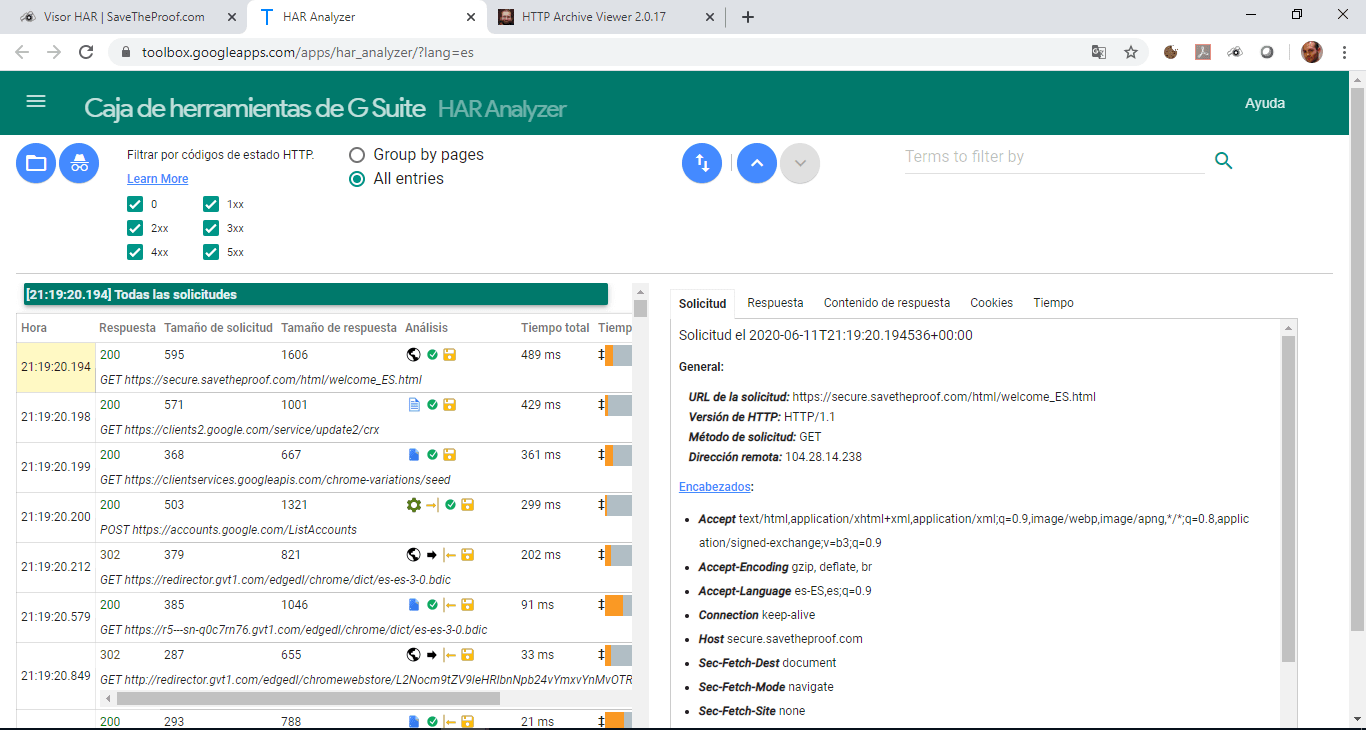Click save icon in welcome_ES.html row
This screenshot has height=730, width=1366.
click(x=449, y=354)
